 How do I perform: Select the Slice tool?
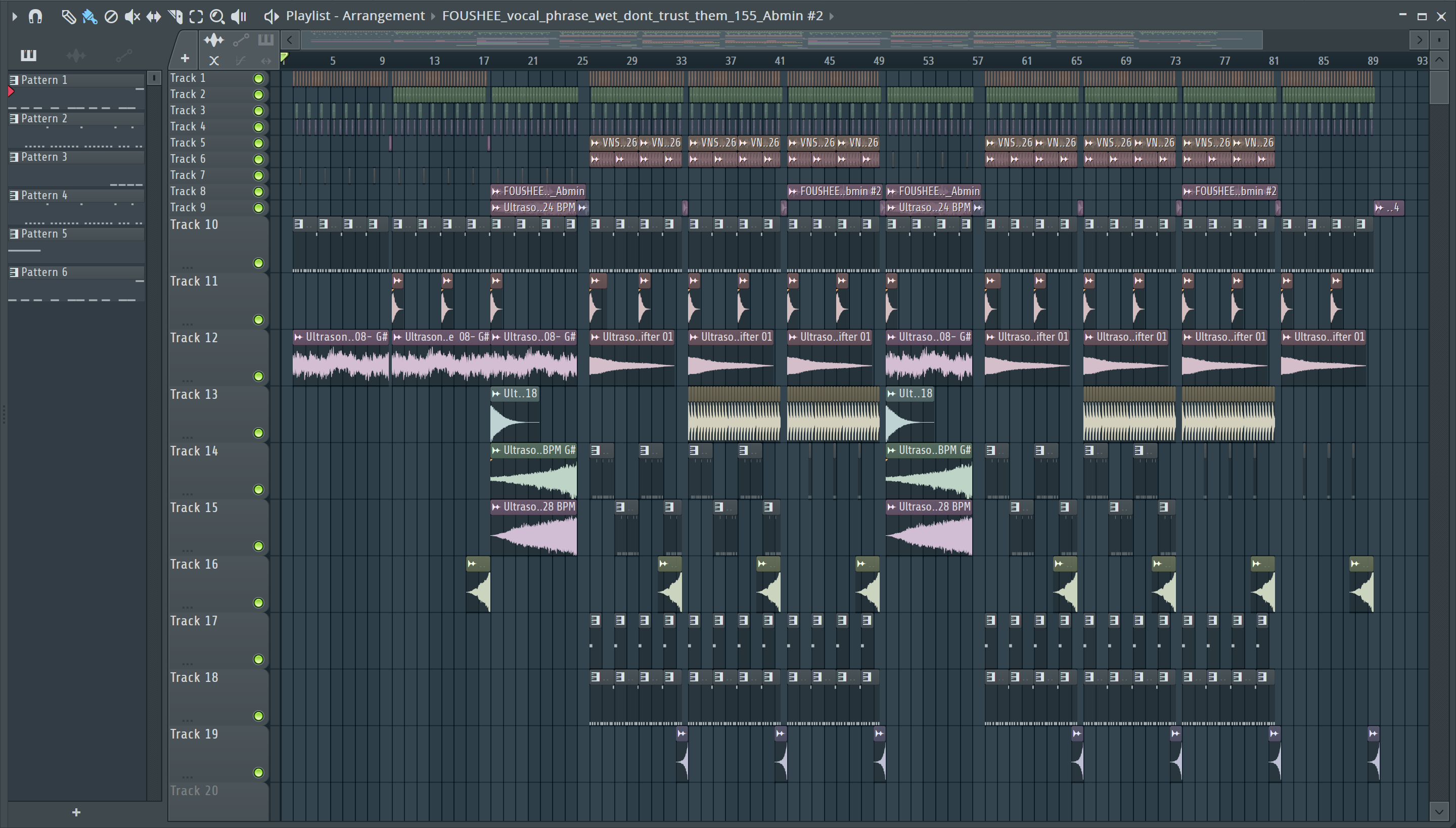point(175,17)
